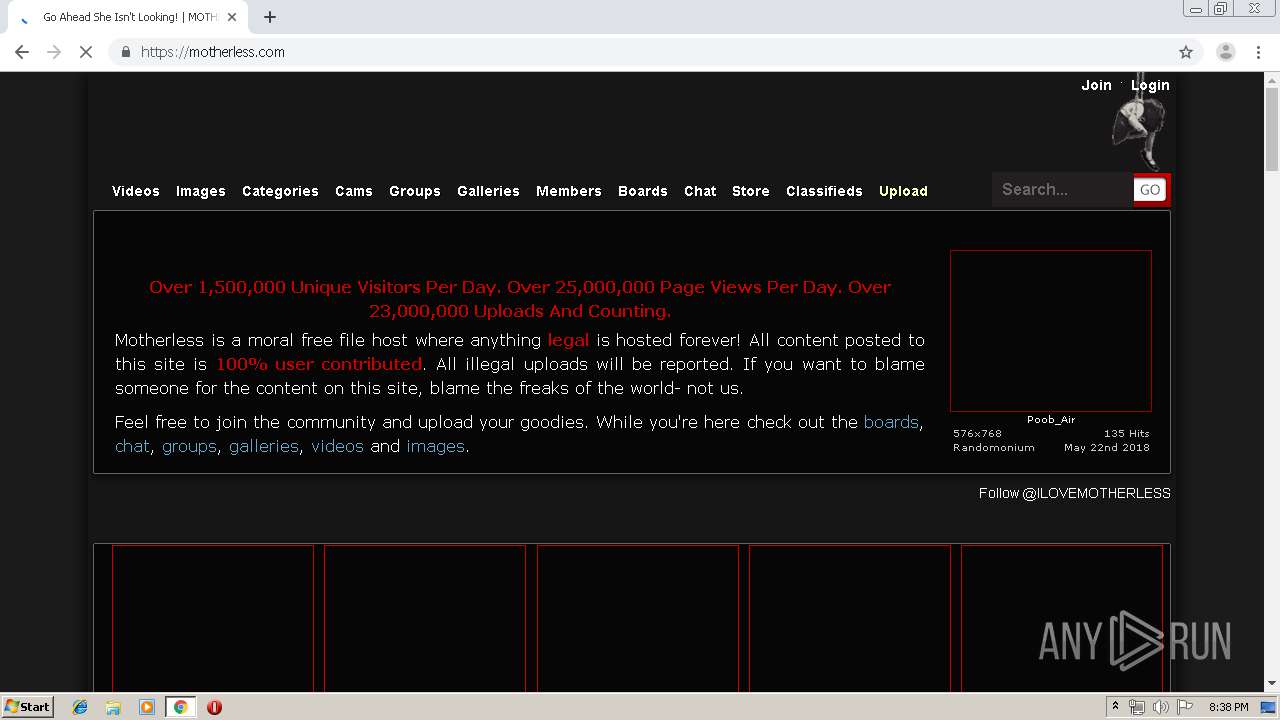Viewport: 1280px width, 720px height.
Task: Open the Cams menu item
Action: 354,191
